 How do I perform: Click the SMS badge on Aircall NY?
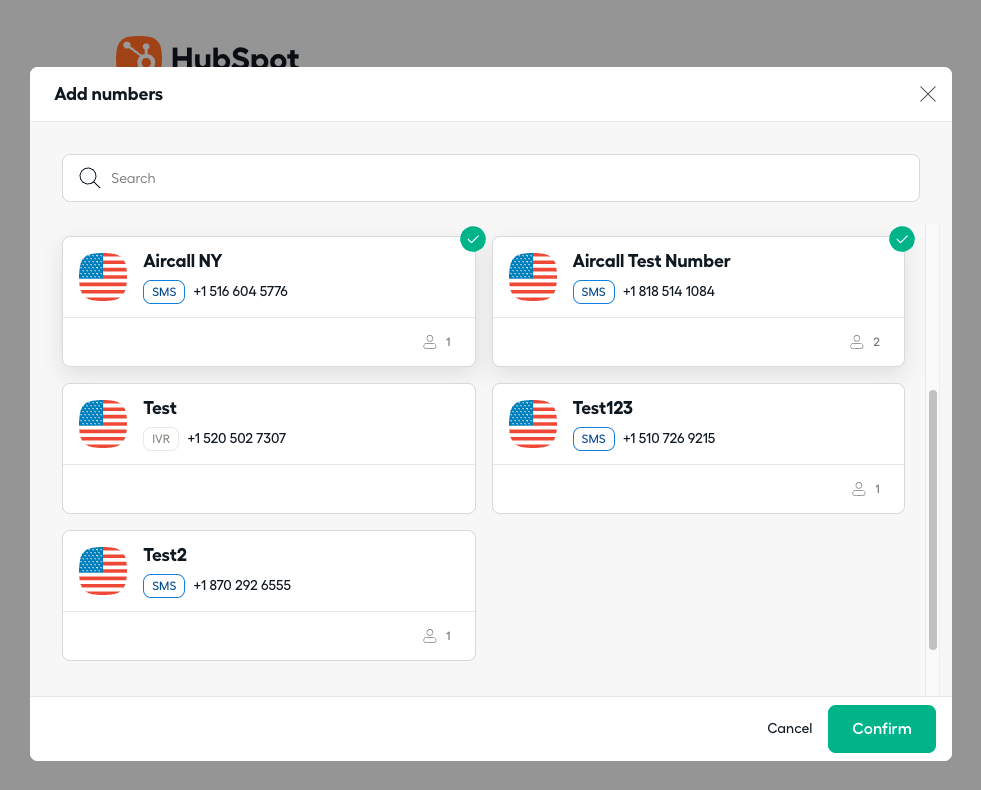(164, 292)
